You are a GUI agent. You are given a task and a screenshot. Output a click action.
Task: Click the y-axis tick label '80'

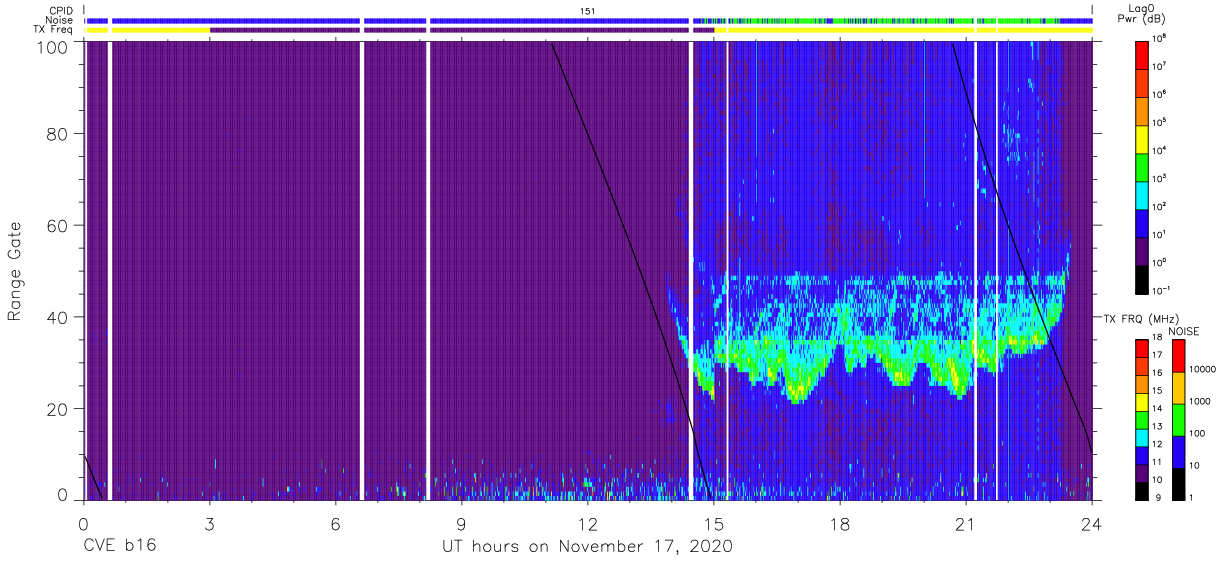[56, 134]
